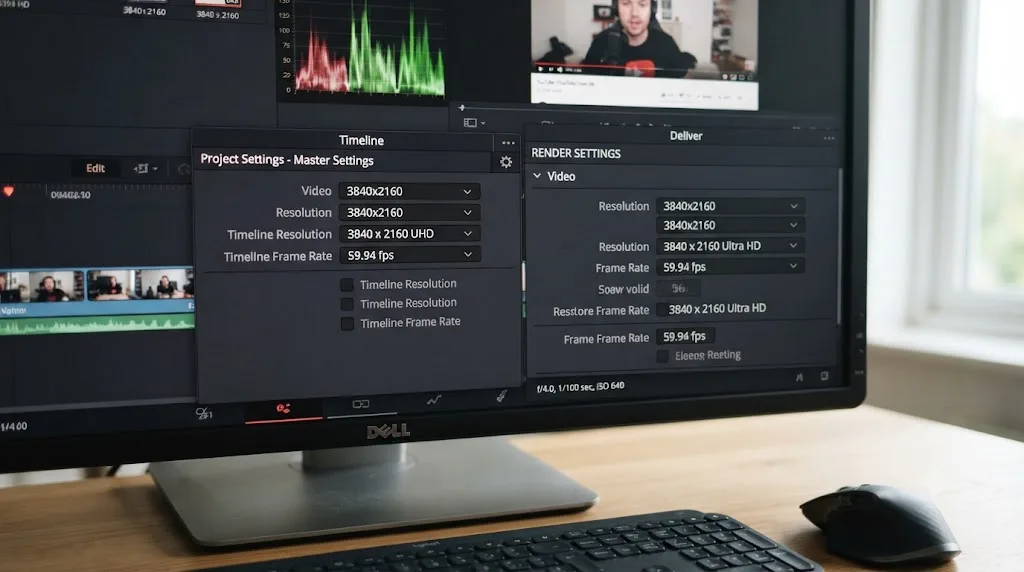Click the Project Settings - Master Settings title
The width and height of the screenshot is (1024, 572).
click(287, 160)
